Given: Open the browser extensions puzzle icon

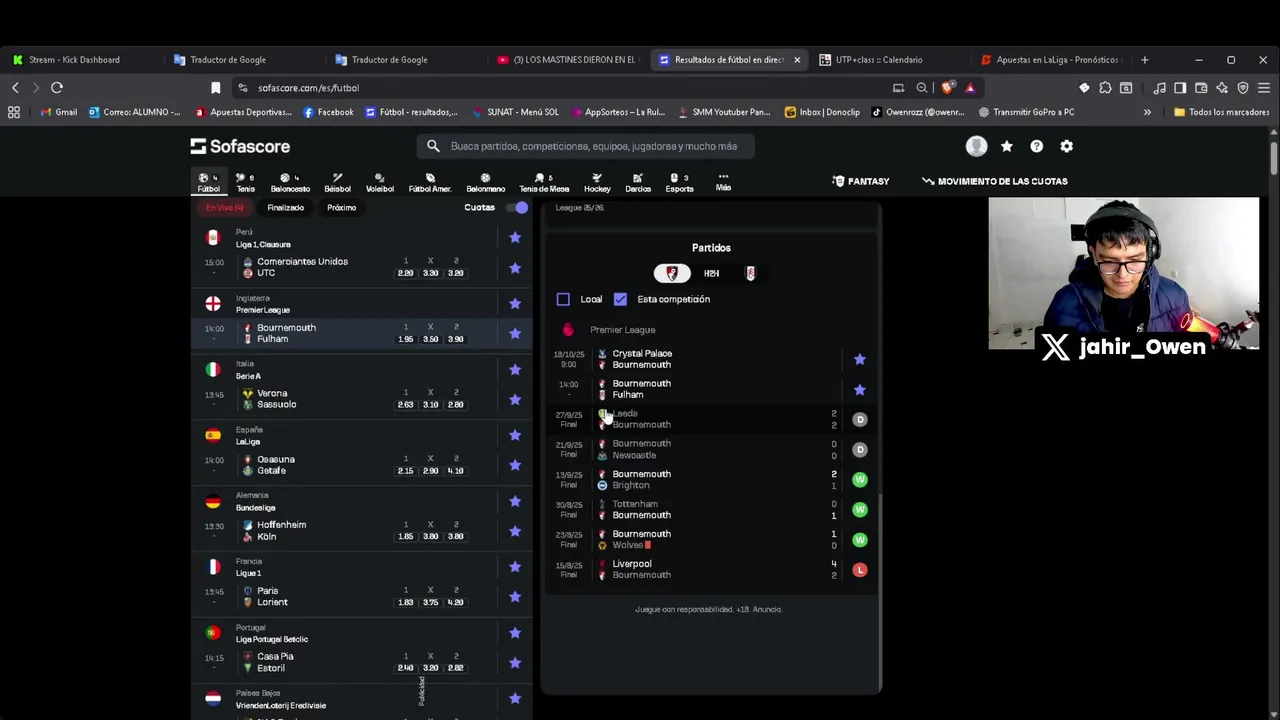Looking at the screenshot, I should click(1105, 88).
